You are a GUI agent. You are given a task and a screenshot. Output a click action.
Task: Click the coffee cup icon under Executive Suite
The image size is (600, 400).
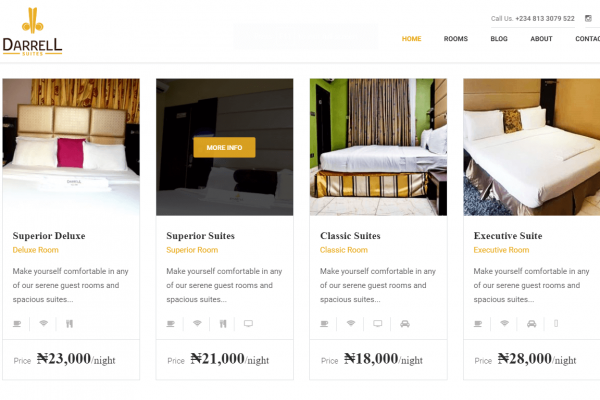478,324
